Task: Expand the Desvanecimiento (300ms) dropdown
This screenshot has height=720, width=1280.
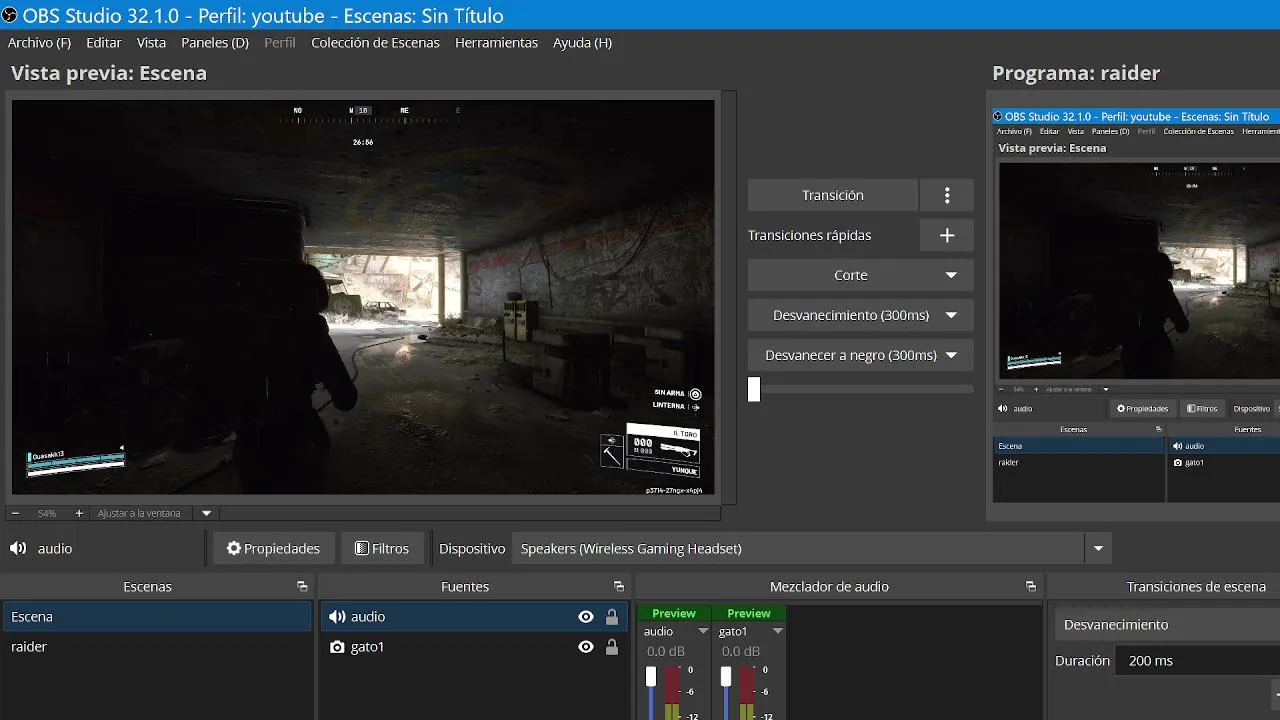Action: 951,315
